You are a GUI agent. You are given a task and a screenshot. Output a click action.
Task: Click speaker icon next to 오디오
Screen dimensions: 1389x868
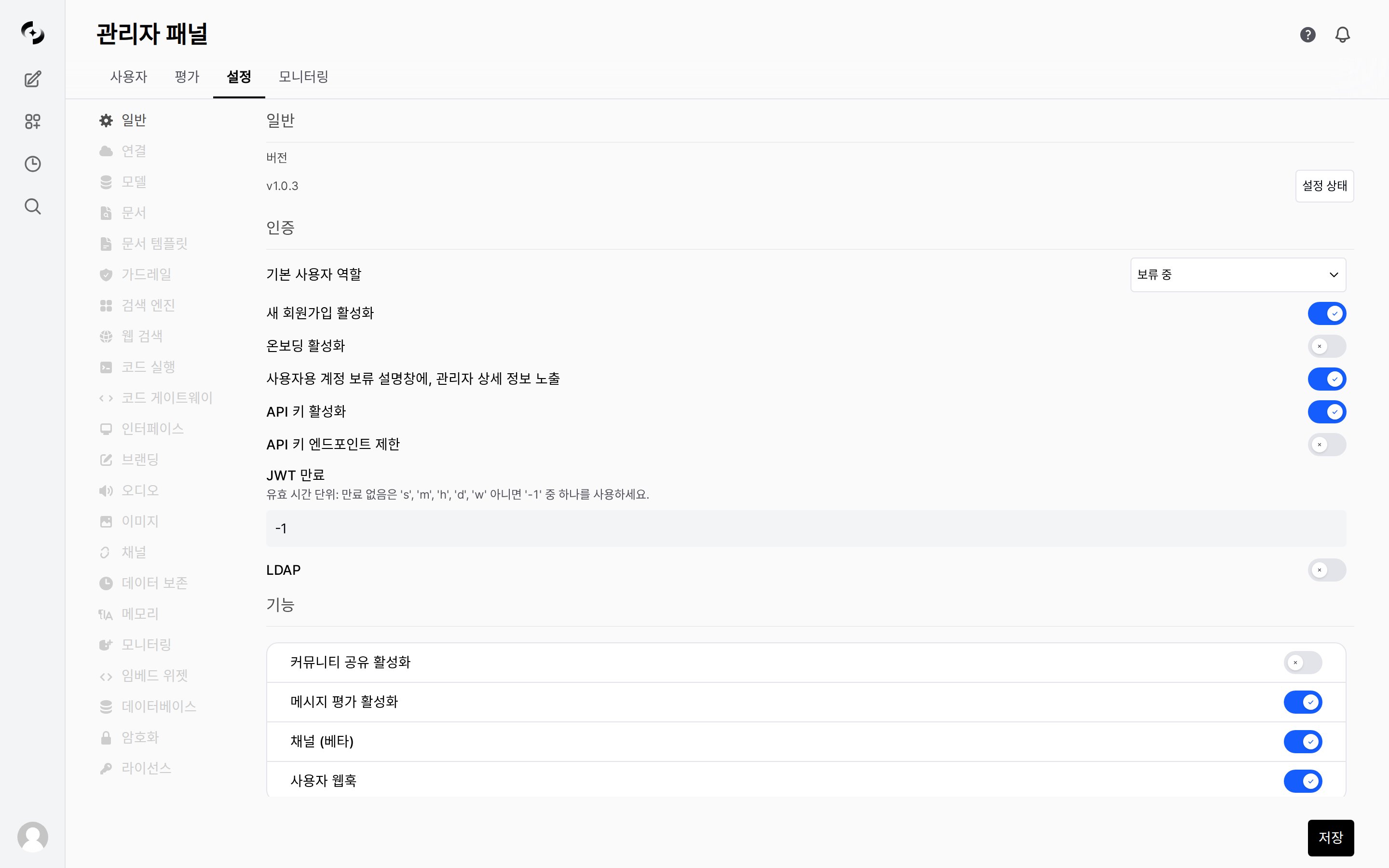106,491
